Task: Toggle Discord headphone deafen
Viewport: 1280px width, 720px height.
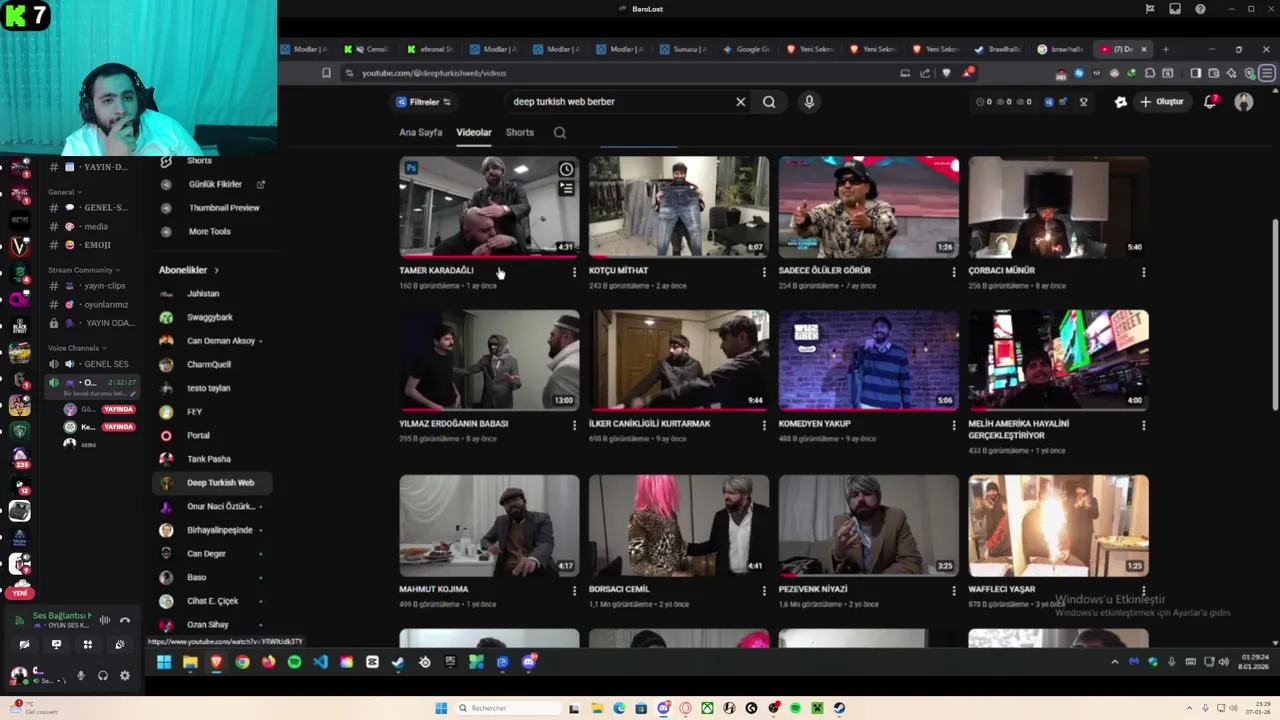Action: click(103, 676)
